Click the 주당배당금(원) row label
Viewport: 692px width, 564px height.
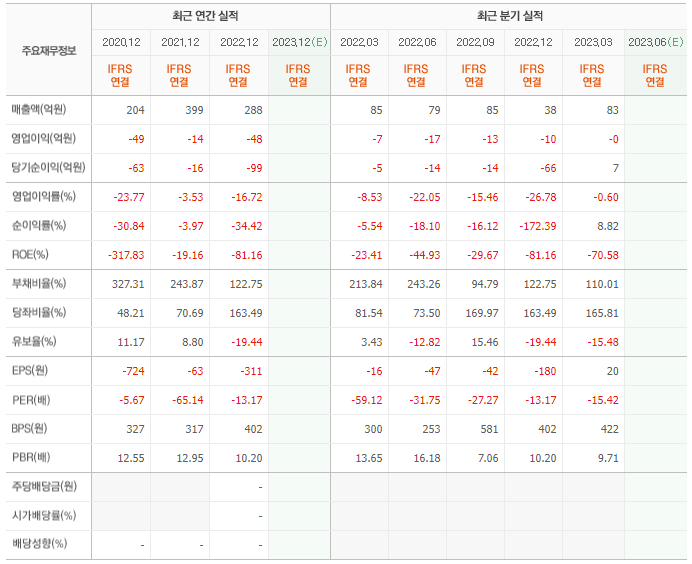pos(44,486)
